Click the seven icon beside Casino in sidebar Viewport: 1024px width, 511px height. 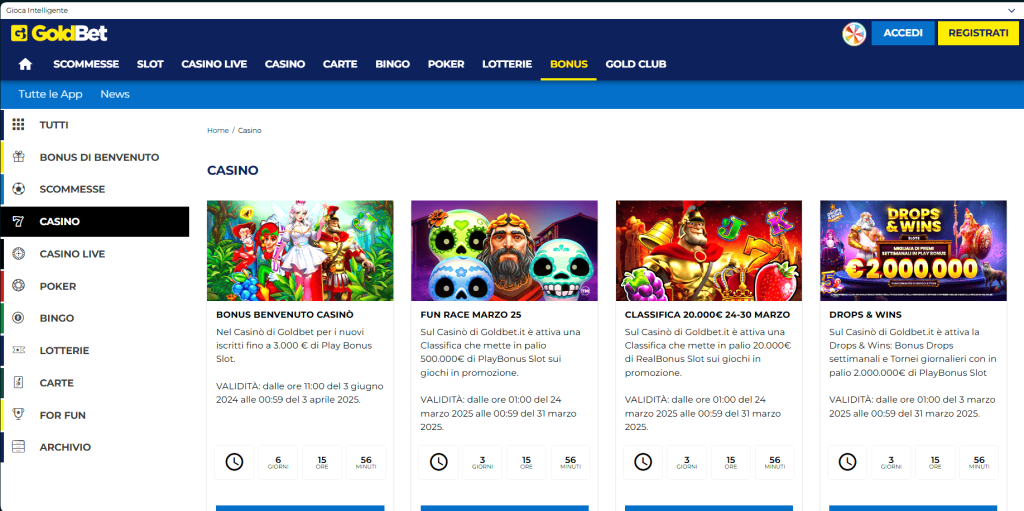click(x=18, y=222)
